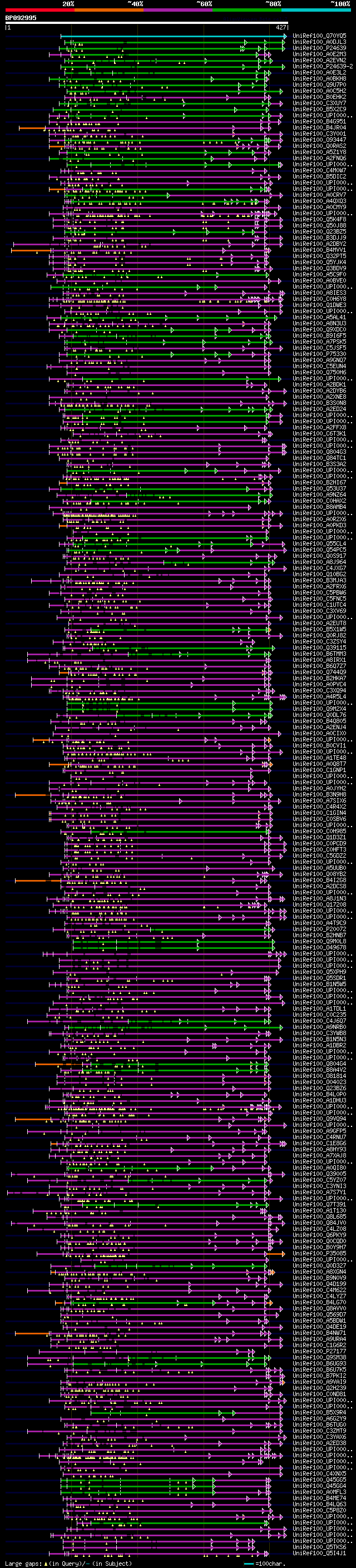356x1568 pixels.
Task: Click the UniRef100_C5GDZ2 label
Action: (319, 856)
